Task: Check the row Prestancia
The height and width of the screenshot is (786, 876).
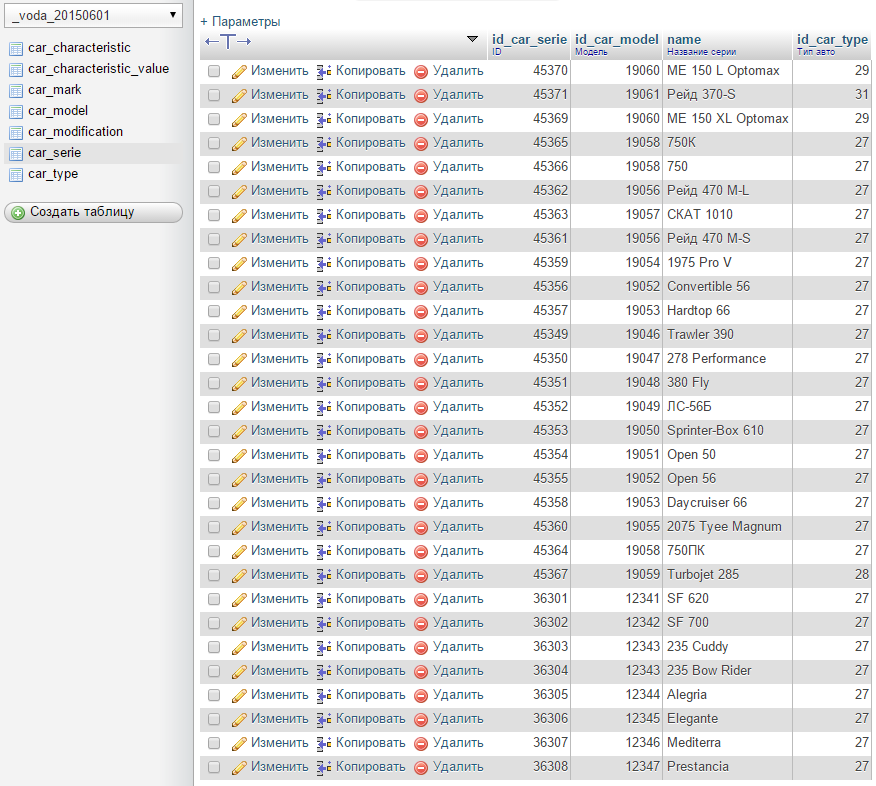Action: click(x=214, y=767)
